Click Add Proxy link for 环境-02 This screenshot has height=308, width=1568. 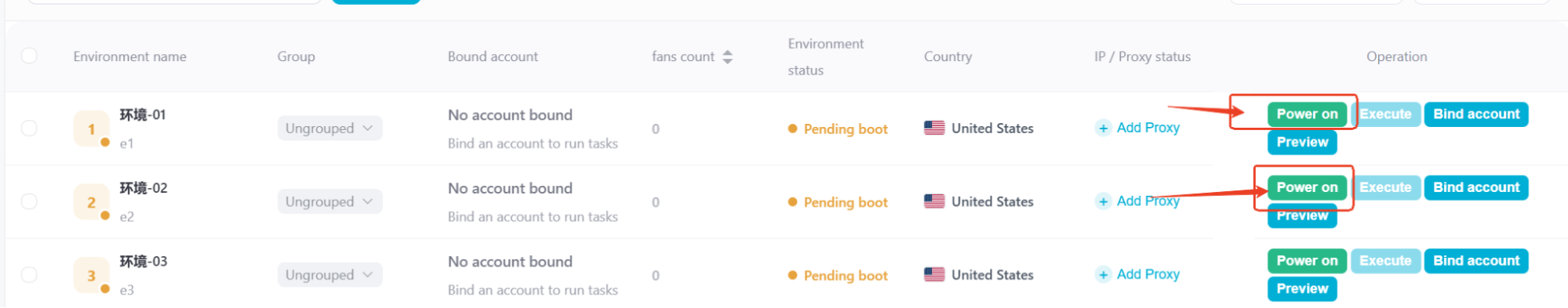[x=1148, y=201]
